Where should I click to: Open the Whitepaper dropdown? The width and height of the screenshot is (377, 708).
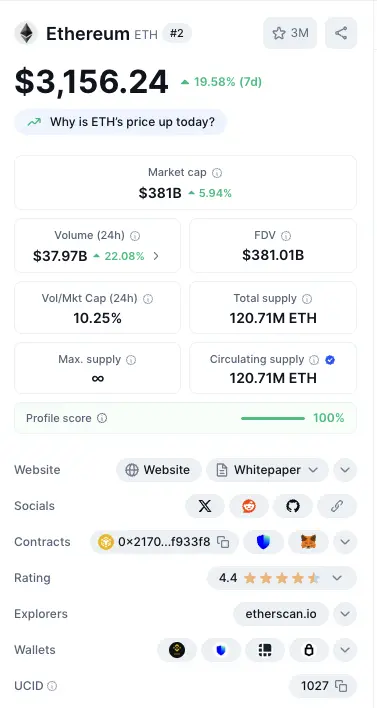267,470
